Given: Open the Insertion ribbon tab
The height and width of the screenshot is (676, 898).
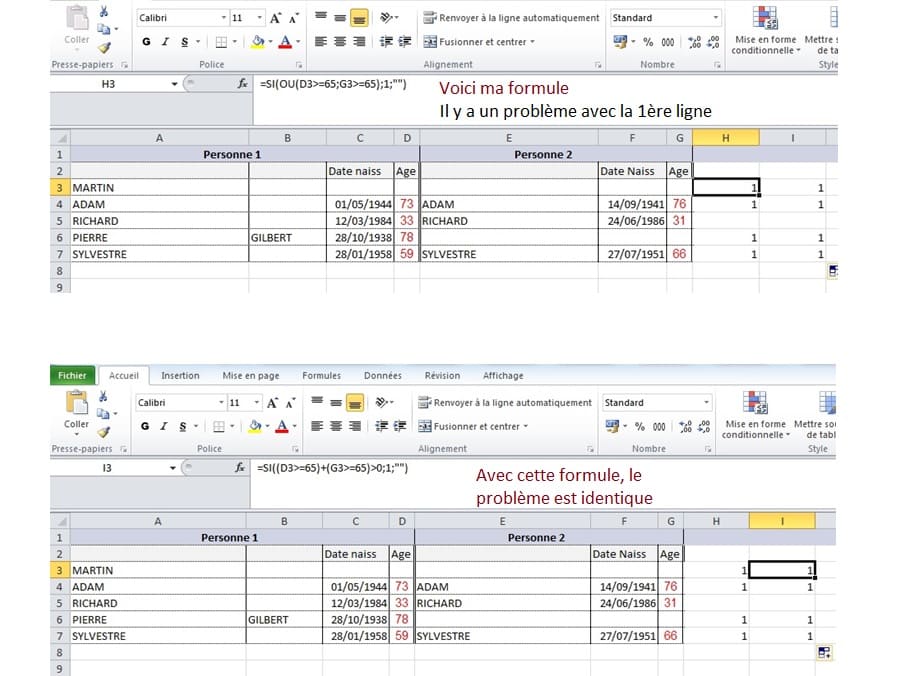Looking at the screenshot, I should point(180,376).
